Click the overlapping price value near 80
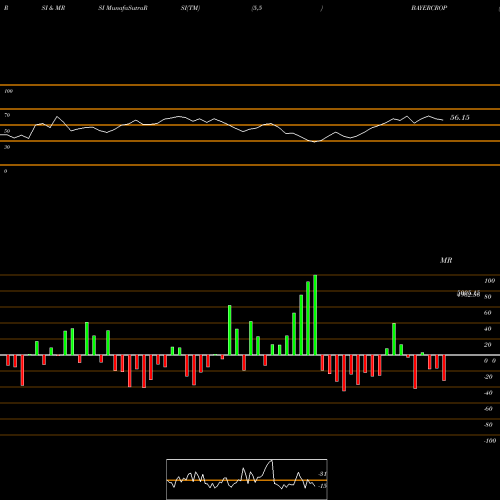The height and width of the screenshot is (500, 500). pyautogui.click(x=468, y=294)
